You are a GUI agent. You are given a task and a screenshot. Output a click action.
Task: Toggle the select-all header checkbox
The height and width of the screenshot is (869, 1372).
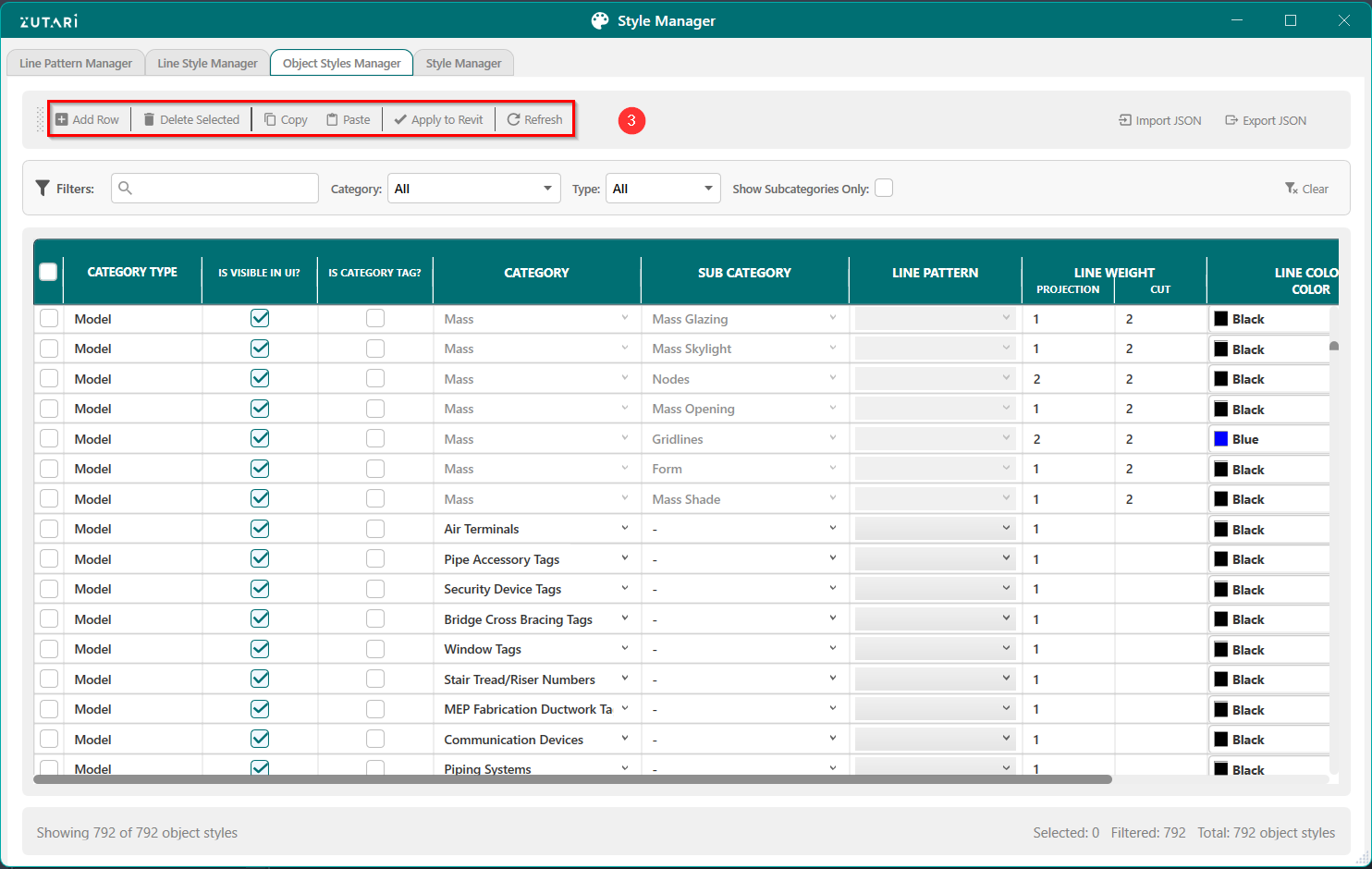point(49,272)
